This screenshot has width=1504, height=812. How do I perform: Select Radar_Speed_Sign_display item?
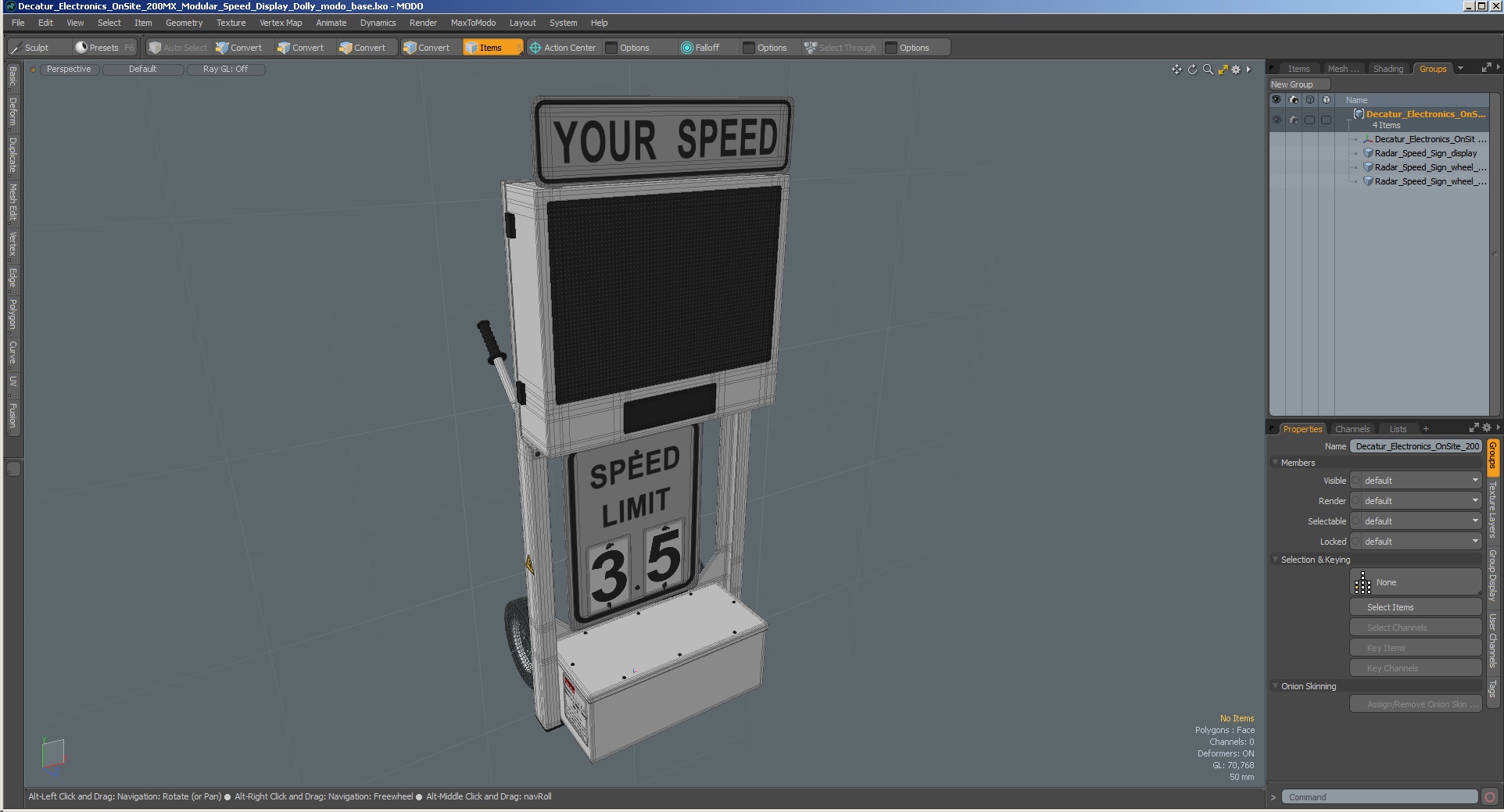1425,153
